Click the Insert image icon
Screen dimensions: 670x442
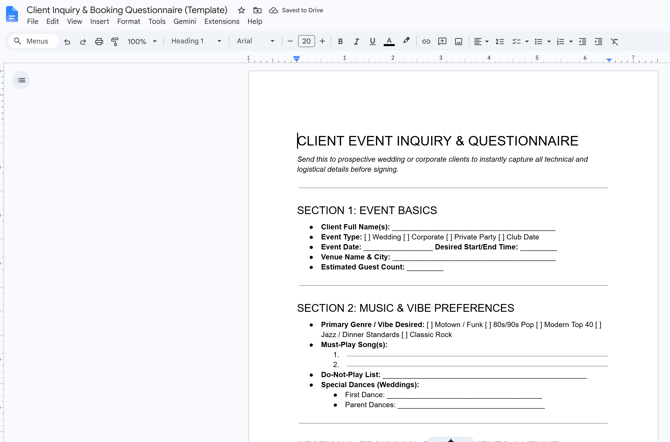tap(458, 41)
